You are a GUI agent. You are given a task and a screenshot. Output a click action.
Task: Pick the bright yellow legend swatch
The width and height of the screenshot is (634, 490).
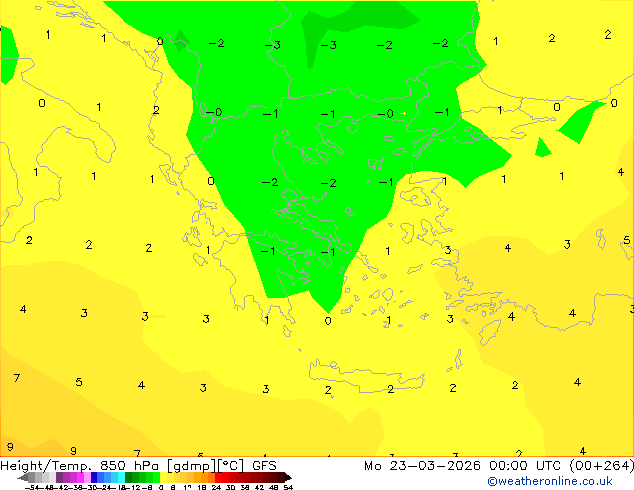(163, 477)
